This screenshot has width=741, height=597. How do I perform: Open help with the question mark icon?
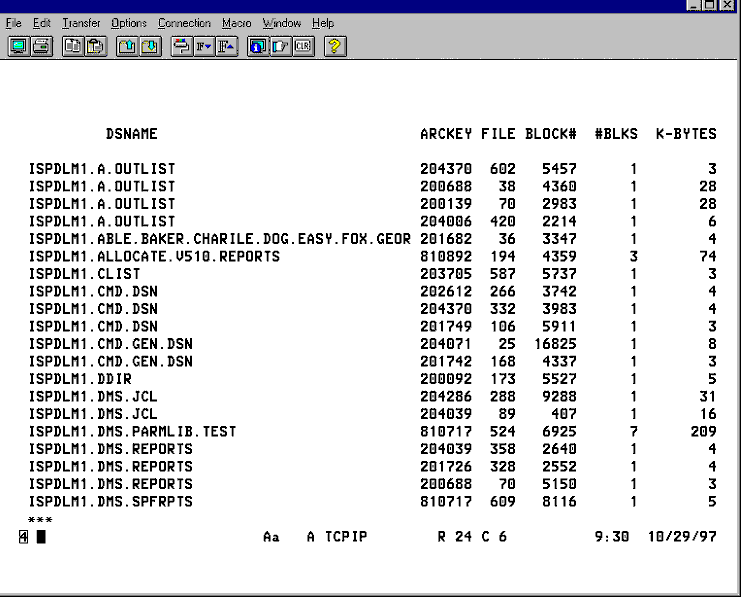point(335,46)
